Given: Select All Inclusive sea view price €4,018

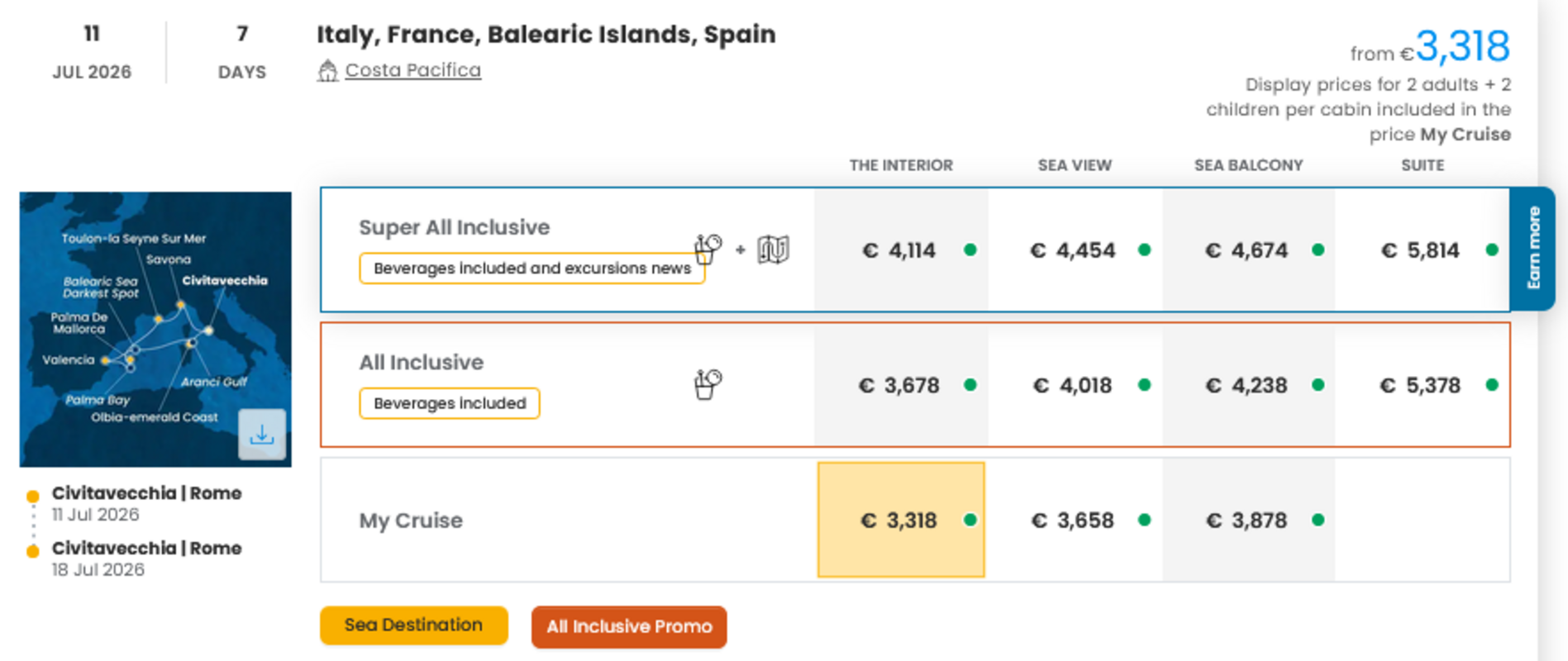Looking at the screenshot, I should [x=1075, y=385].
